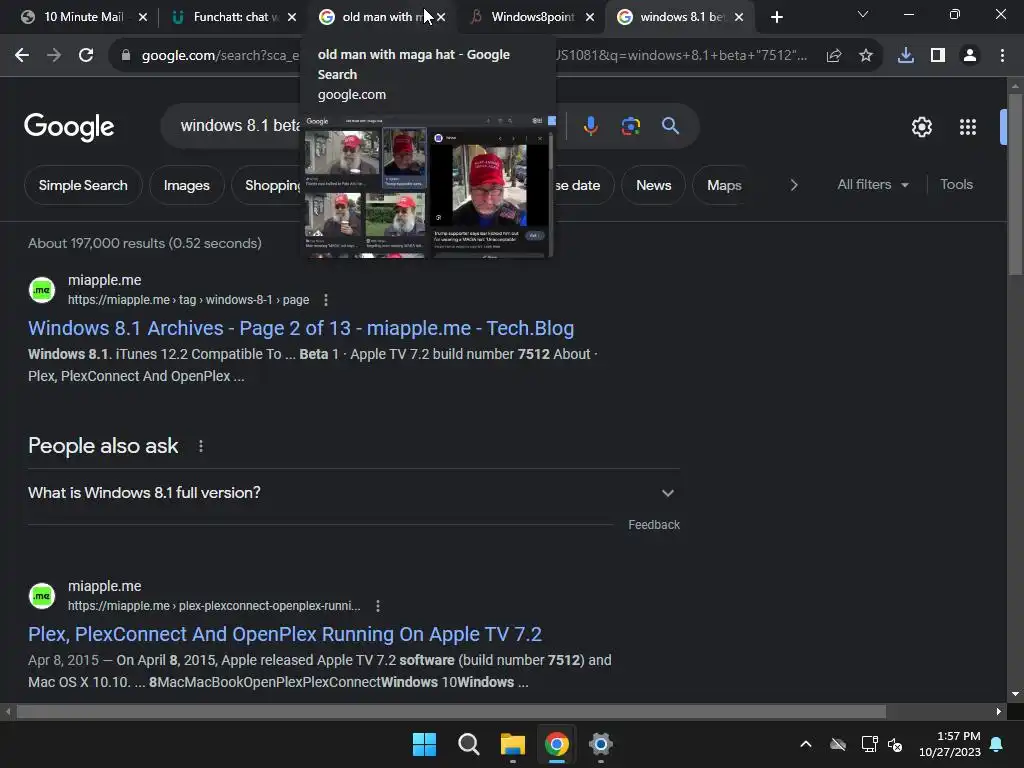The width and height of the screenshot is (1024, 768).
Task: View site info via the lock icon
Action: coord(126,56)
